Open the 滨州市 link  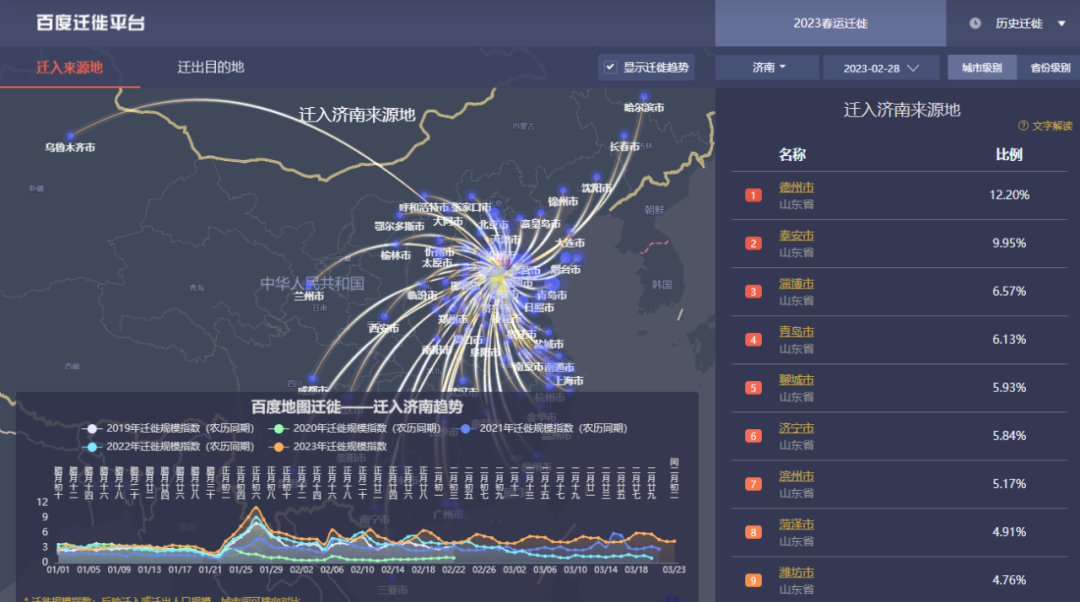[x=796, y=477]
